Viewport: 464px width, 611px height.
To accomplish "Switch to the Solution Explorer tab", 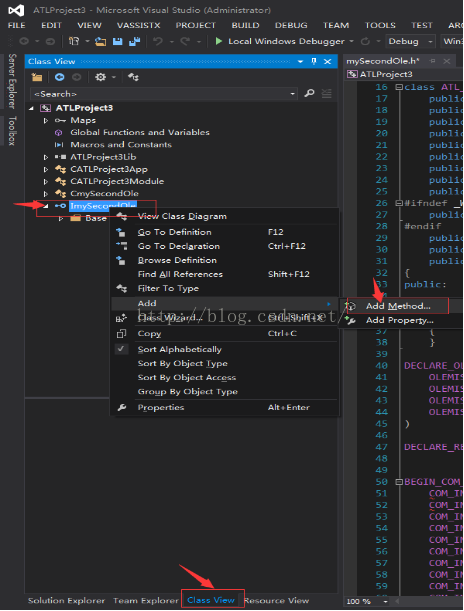I will click(x=66, y=600).
